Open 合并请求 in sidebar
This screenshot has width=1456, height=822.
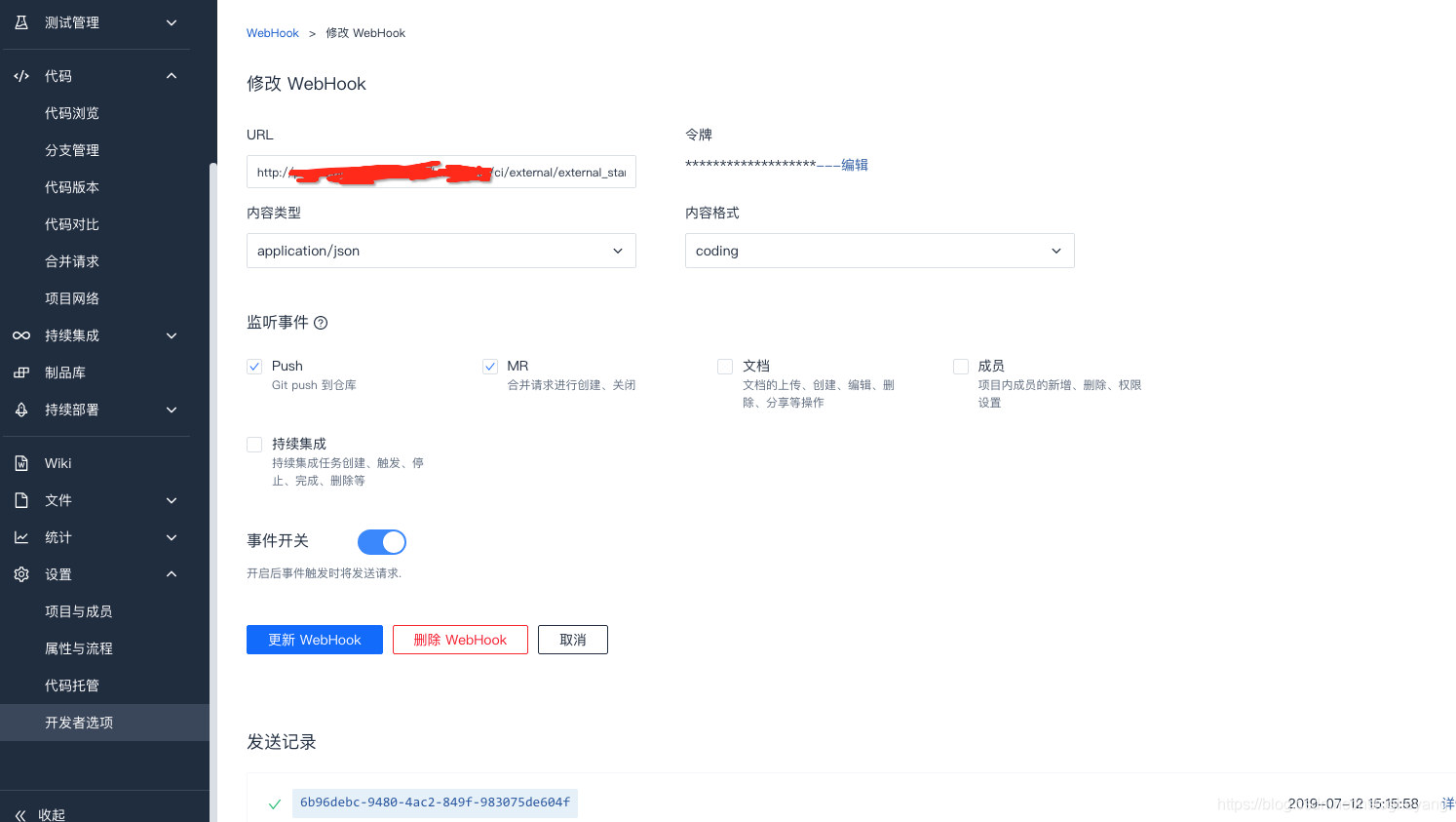tap(72, 261)
